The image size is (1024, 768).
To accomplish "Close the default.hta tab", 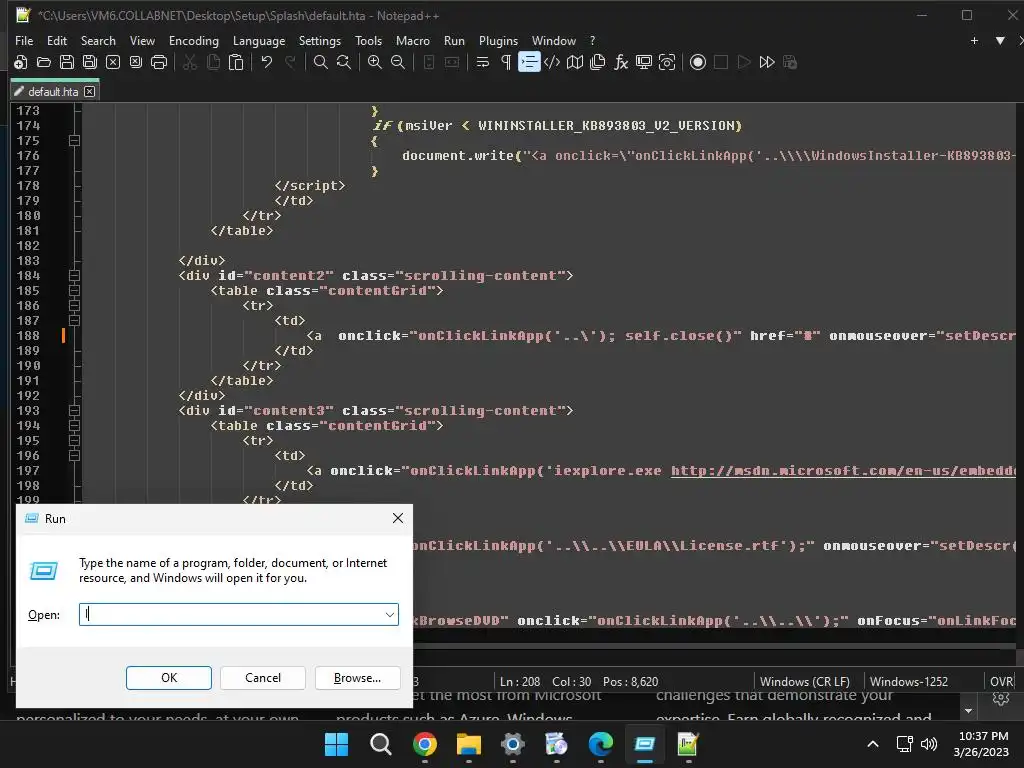I will 89,91.
